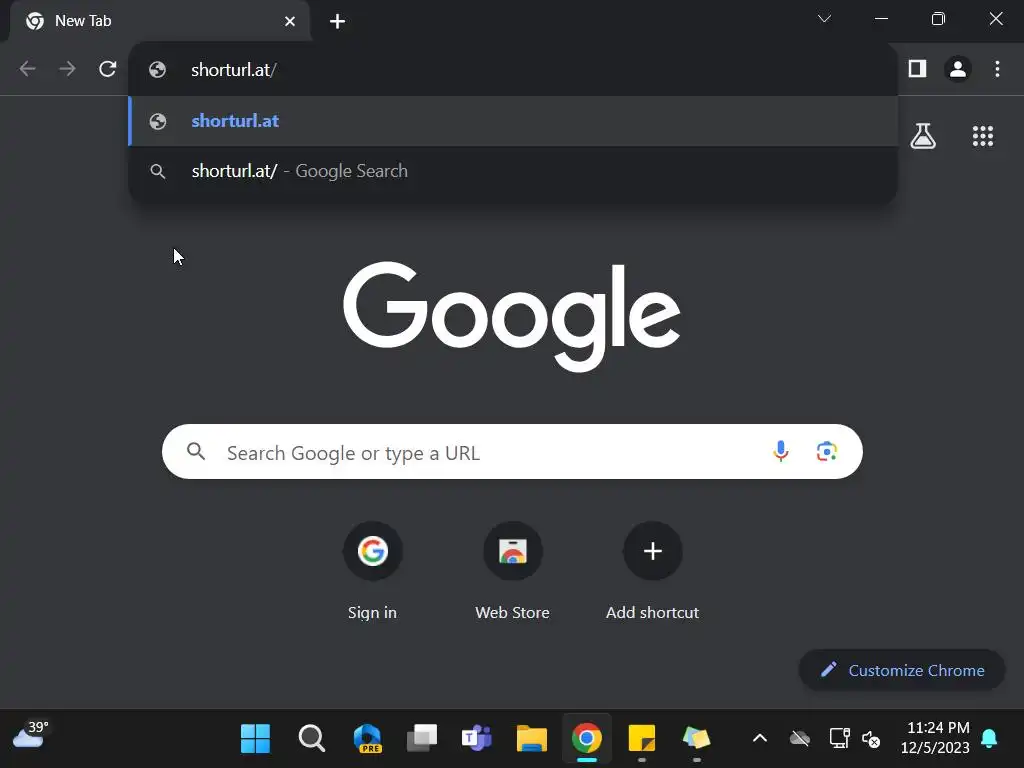Open the Web Store shortcut
Screen dimensions: 1024x768
pyautogui.click(x=513, y=571)
